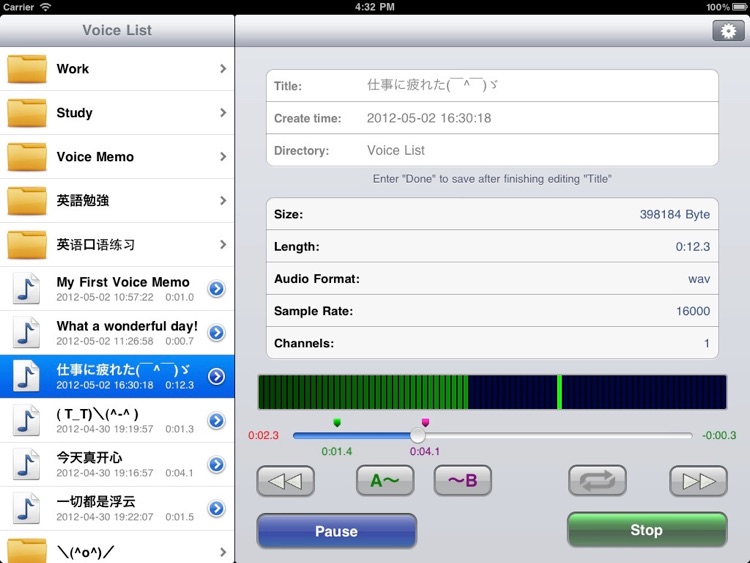Show details for 仕事に疲れた recording
Viewport: 750px width, 563px height.
click(217, 376)
